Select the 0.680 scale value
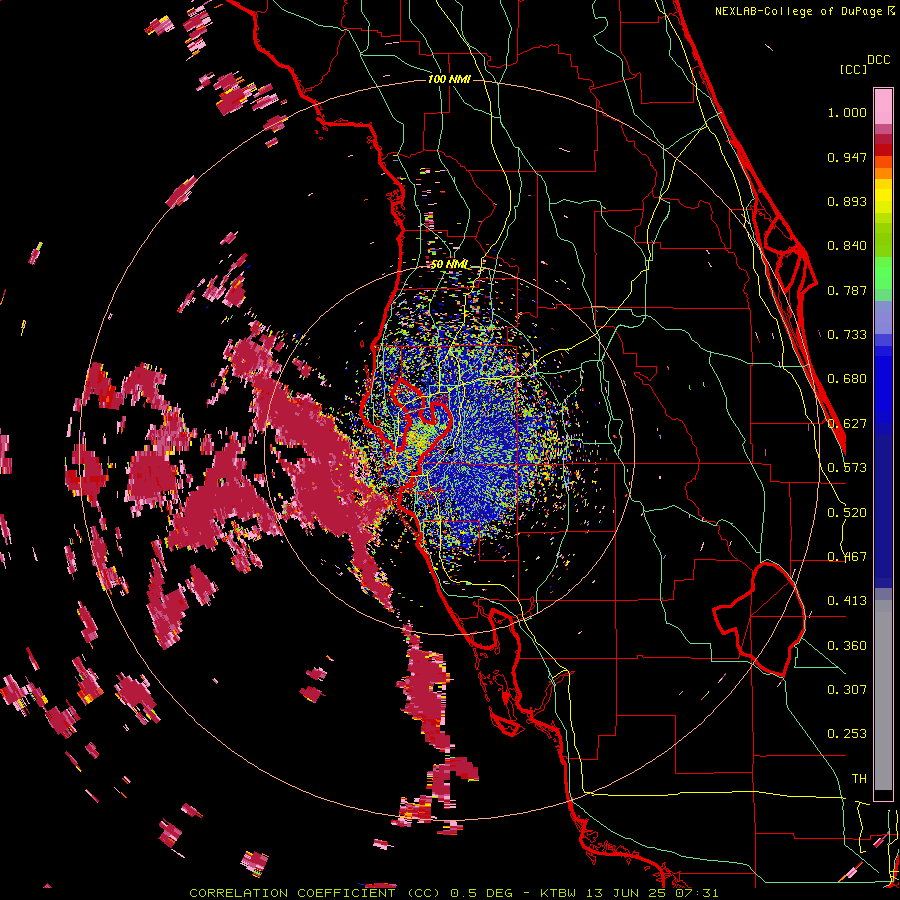Viewport: 900px width, 900px height. pos(847,379)
